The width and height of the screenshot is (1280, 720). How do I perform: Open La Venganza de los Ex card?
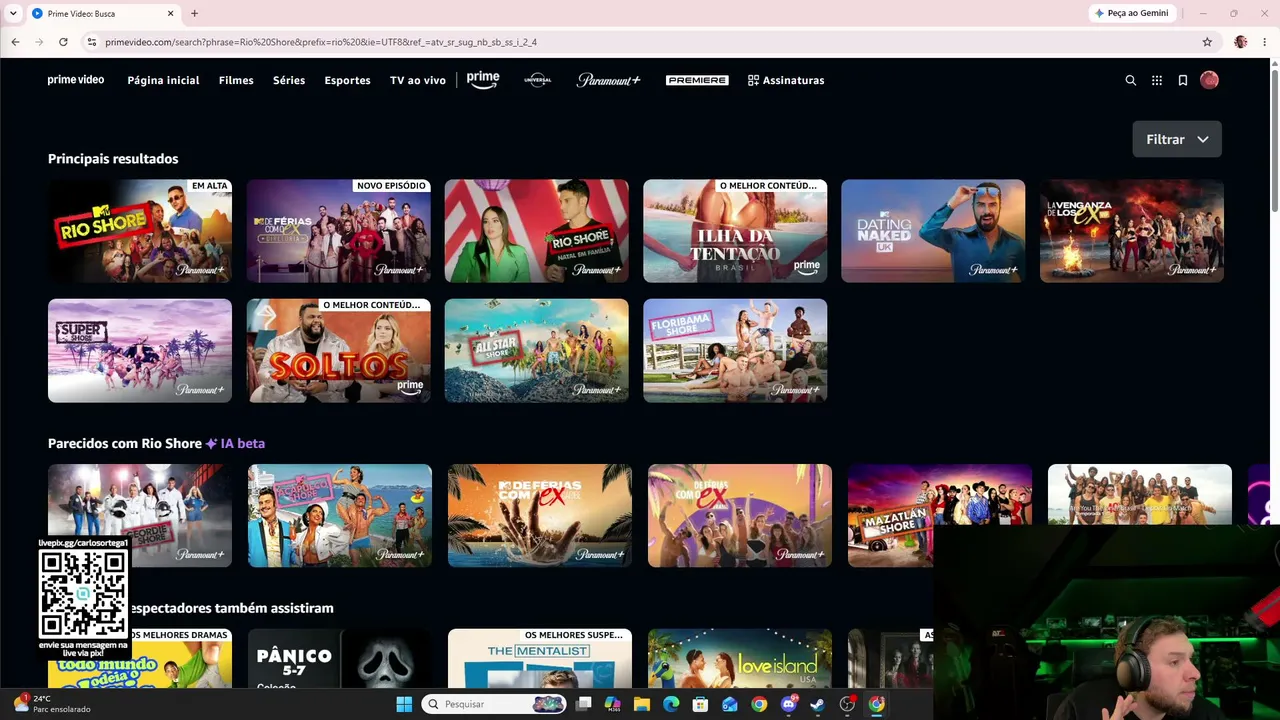[x=1132, y=231]
